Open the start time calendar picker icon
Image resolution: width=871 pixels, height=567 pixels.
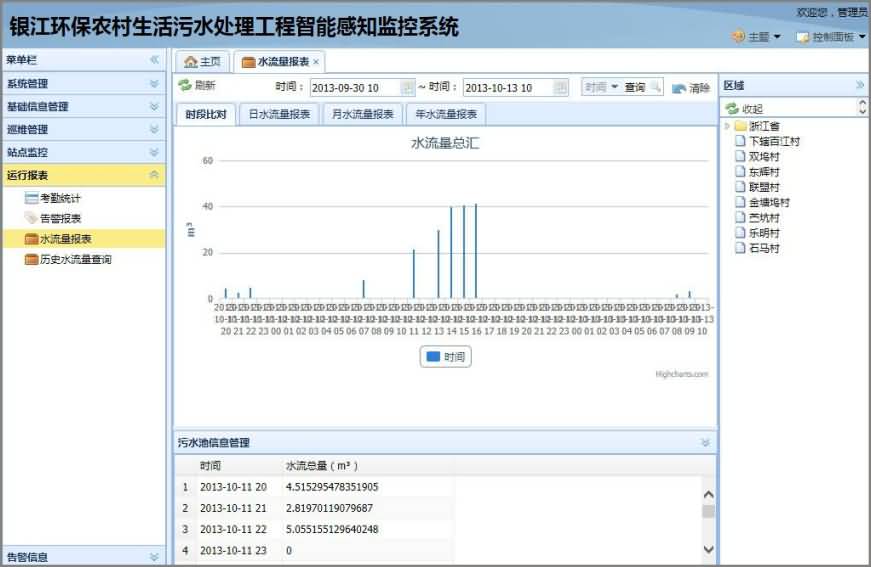click(407, 88)
